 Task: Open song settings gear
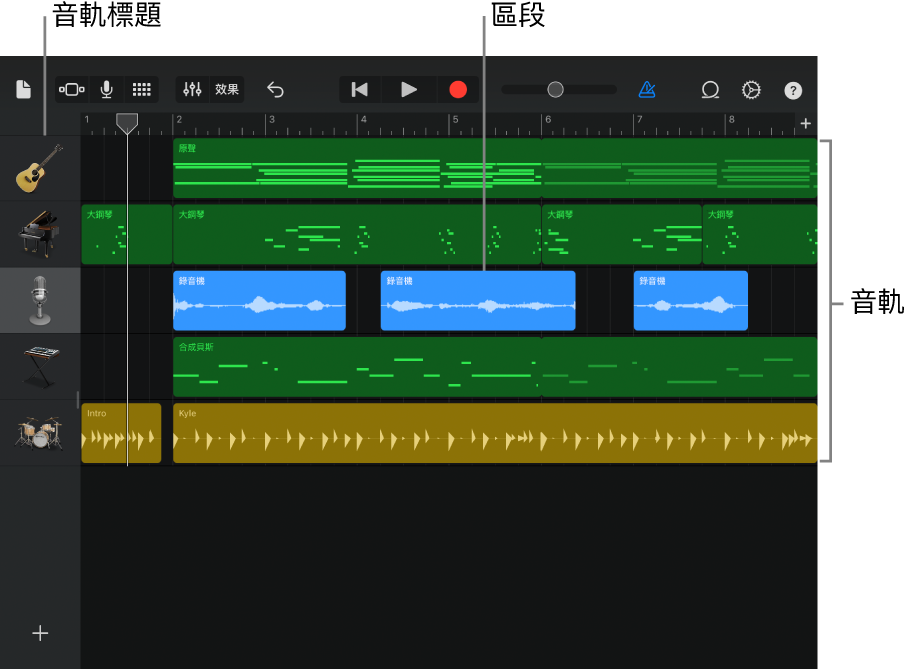point(751,89)
